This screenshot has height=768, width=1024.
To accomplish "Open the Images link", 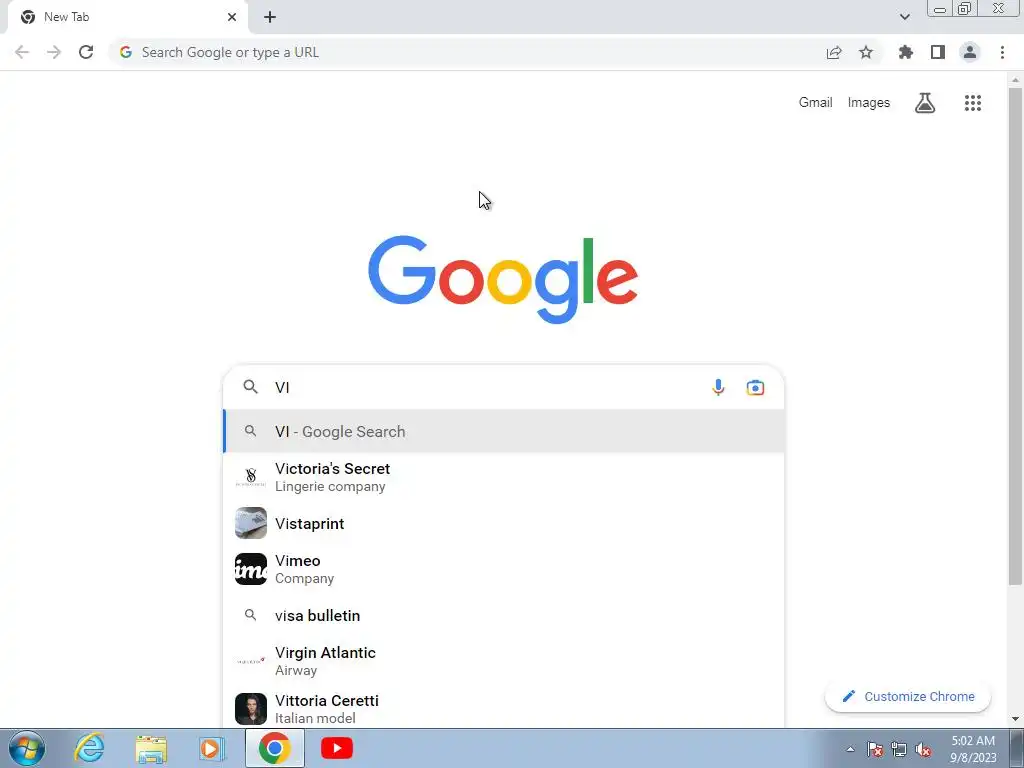I will tap(869, 103).
